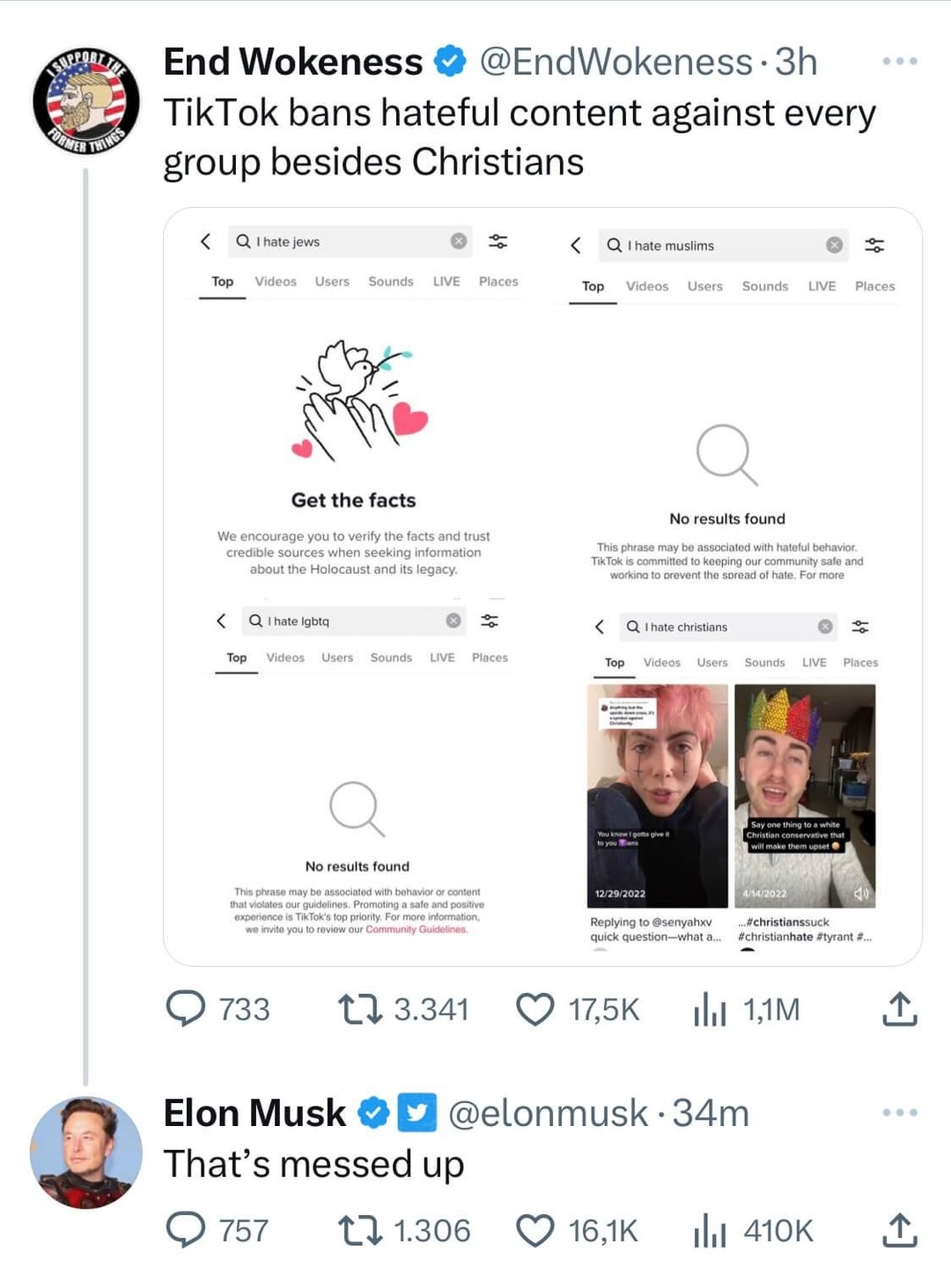Open more options for Elon Musk reply
The width and height of the screenshot is (951, 1288).
[900, 1113]
